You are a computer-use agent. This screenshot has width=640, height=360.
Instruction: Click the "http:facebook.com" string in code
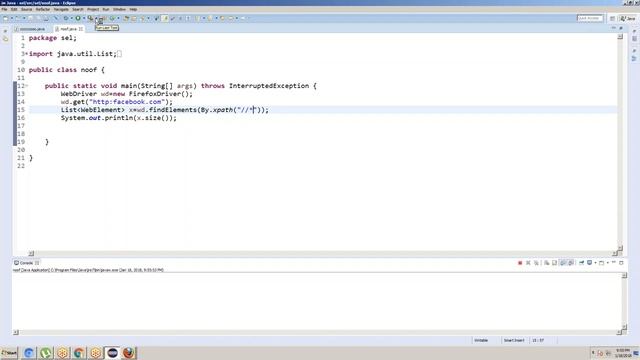coord(127,102)
